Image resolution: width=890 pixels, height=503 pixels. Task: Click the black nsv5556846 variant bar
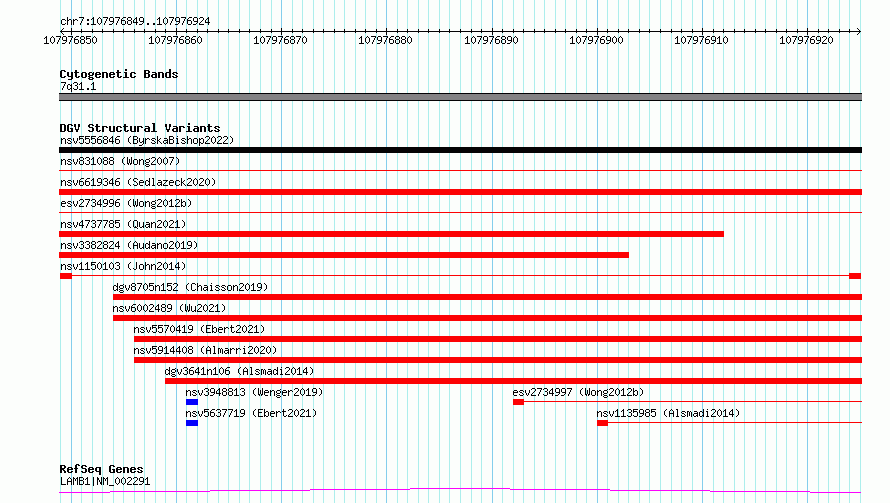[460, 150]
